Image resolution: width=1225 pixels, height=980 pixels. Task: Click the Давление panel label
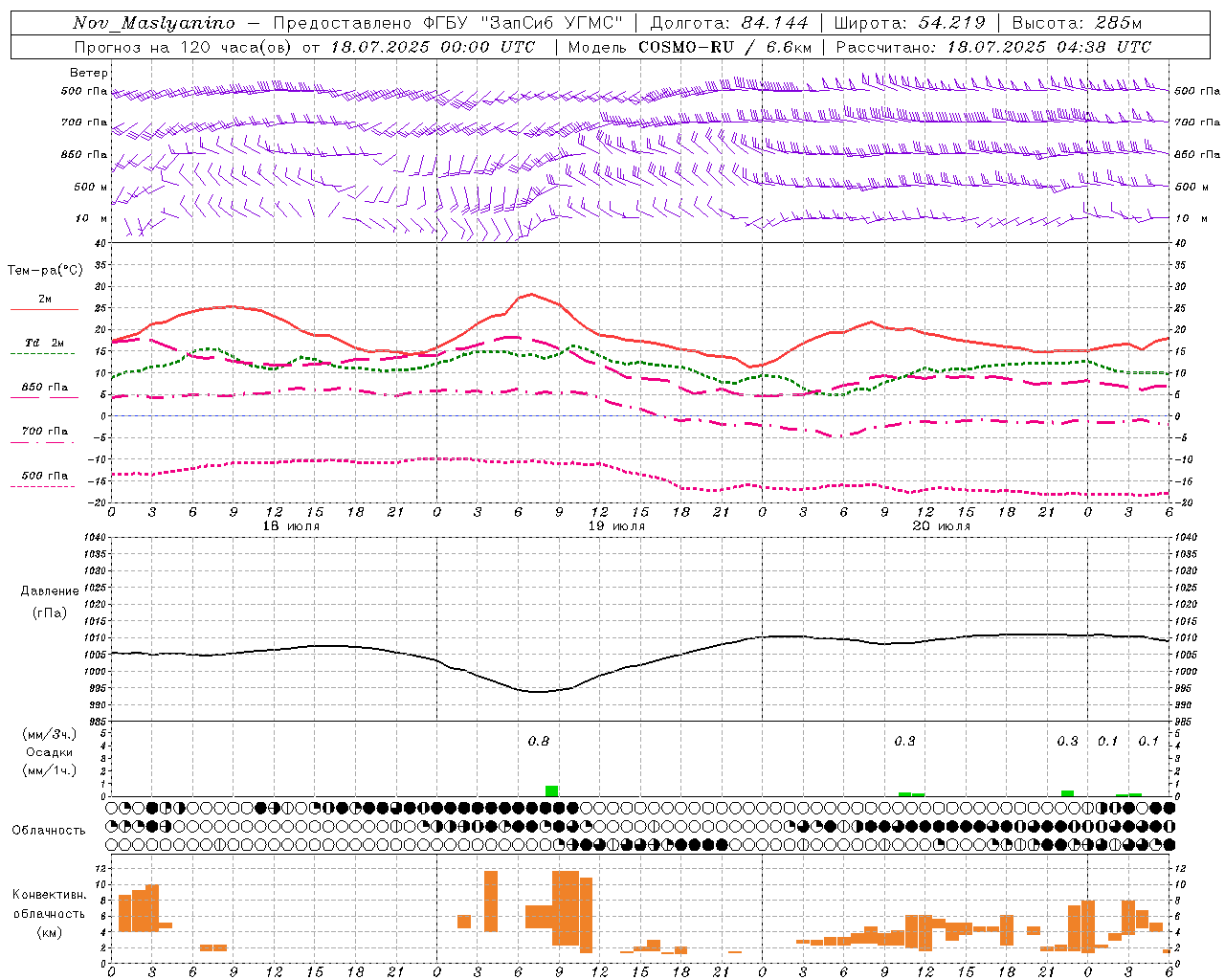[x=49, y=591]
